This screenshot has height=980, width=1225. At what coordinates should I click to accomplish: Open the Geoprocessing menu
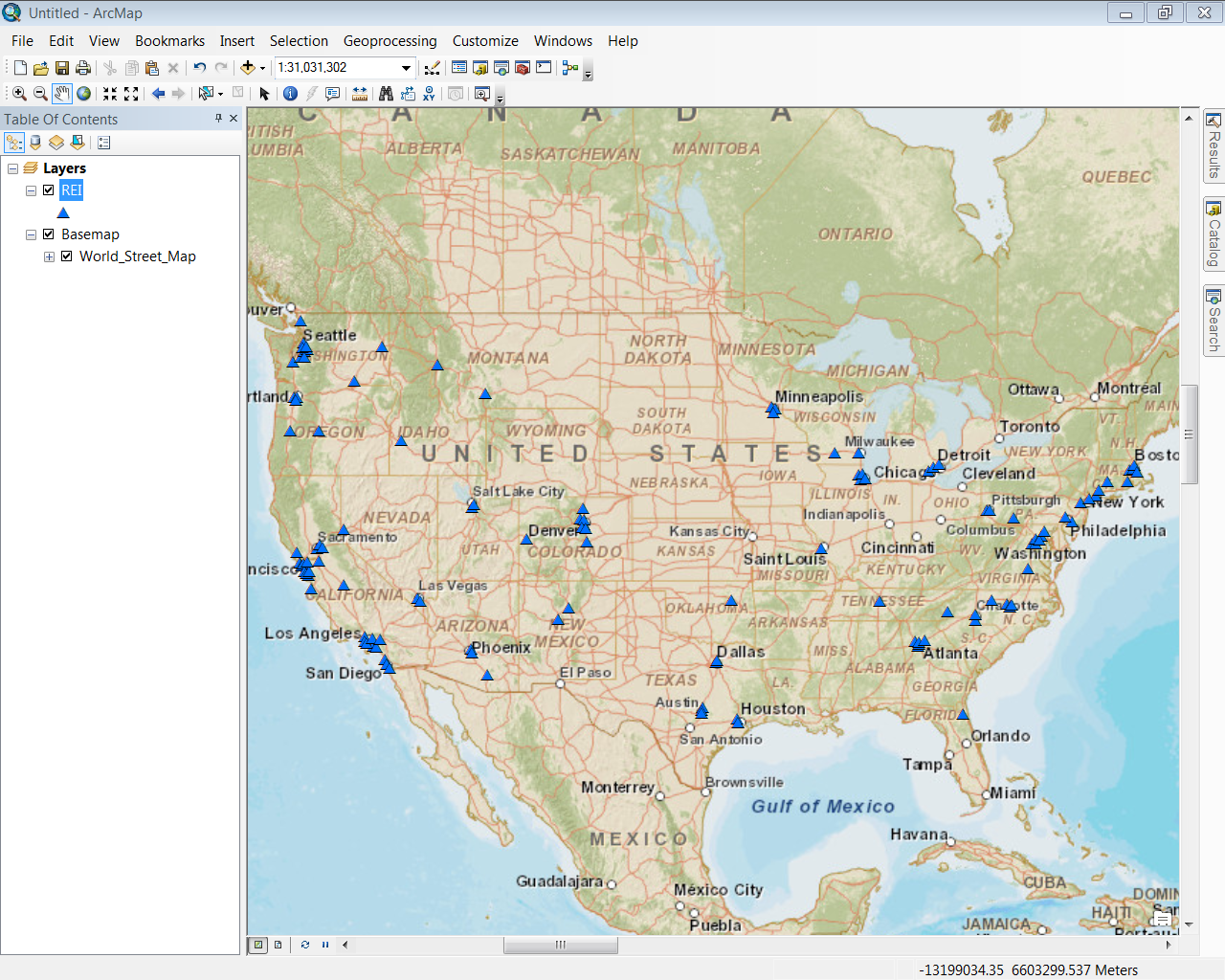390,41
